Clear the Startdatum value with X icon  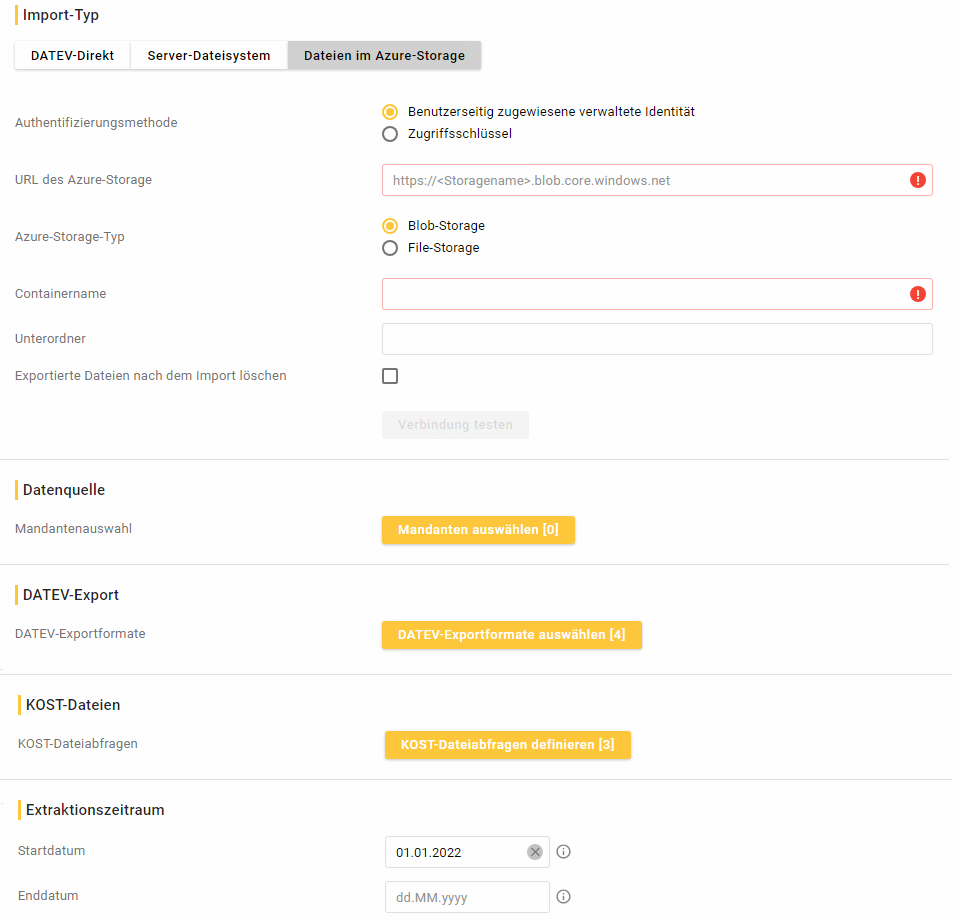pyautogui.click(x=535, y=852)
